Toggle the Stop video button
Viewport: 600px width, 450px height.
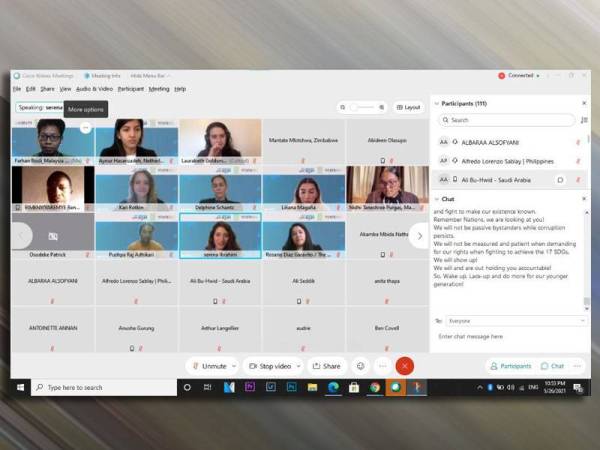click(270, 366)
